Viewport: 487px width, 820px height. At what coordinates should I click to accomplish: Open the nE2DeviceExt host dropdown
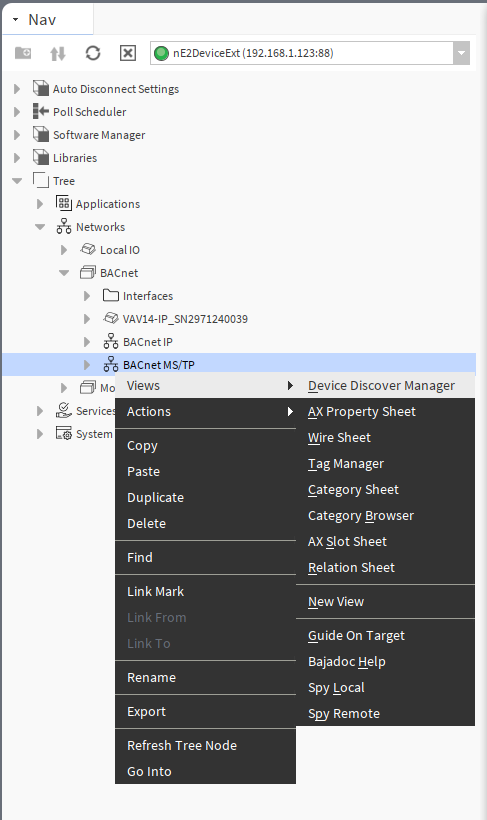461,53
